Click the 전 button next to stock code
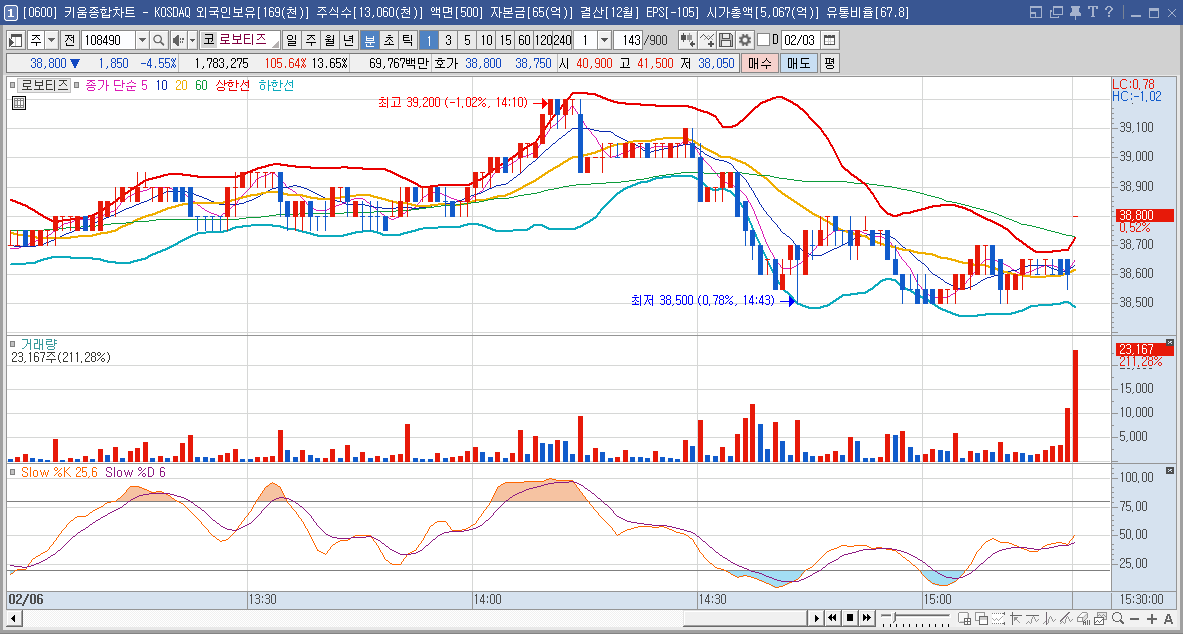Image resolution: width=1183 pixels, height=634 pixels. click(69, 40)
